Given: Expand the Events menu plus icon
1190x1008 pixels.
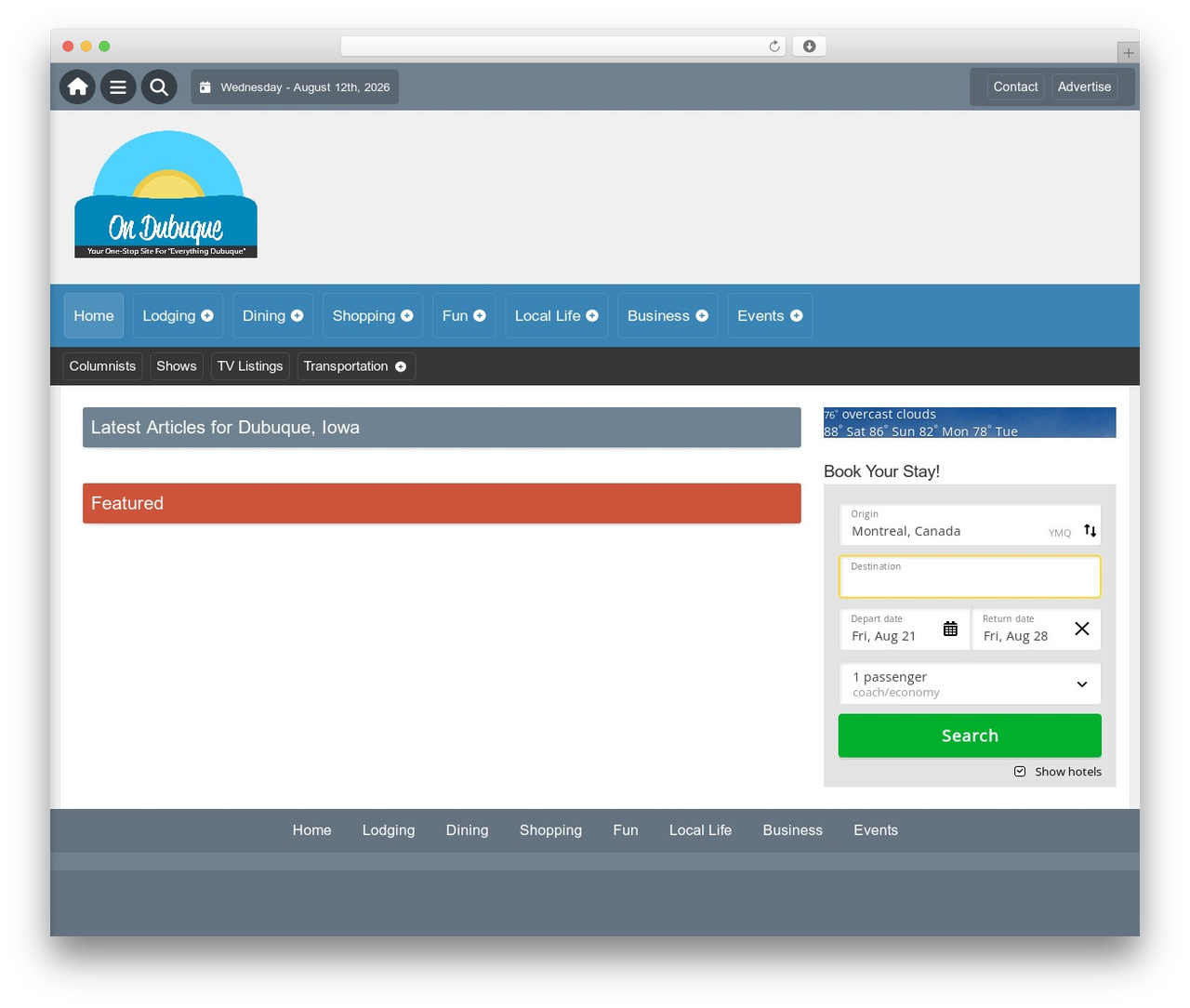Looking at the screenshot, I should tap(797, 316).
